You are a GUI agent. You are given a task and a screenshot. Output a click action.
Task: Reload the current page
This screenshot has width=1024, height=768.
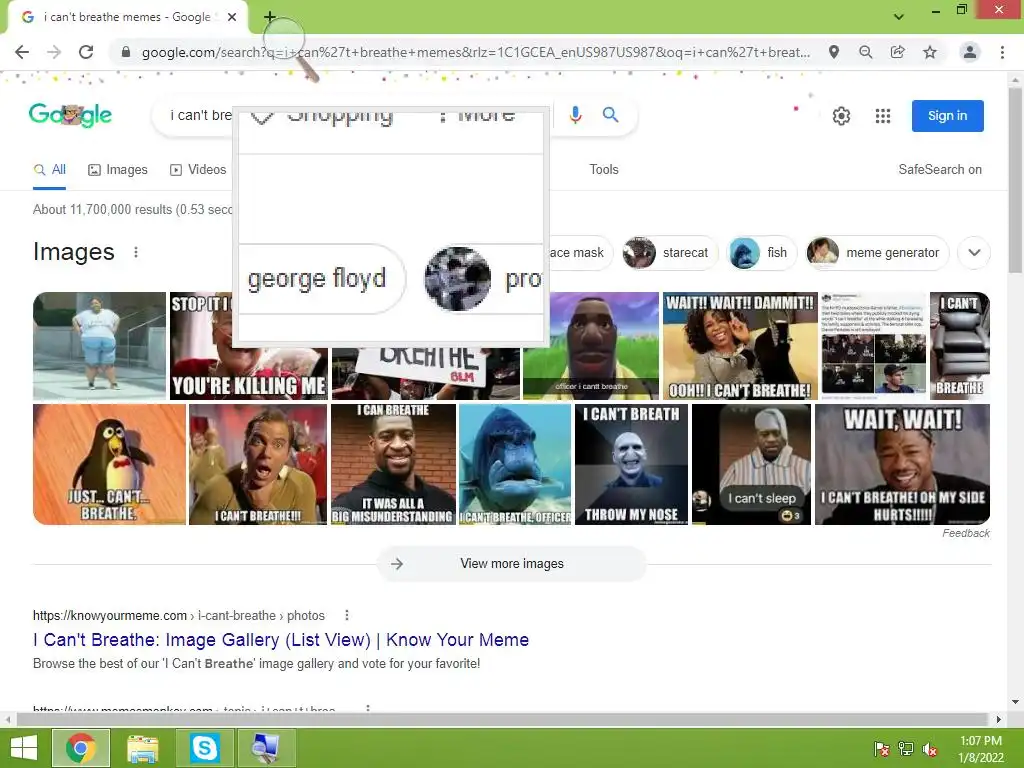pyautogui.click(x=86, y=52)
